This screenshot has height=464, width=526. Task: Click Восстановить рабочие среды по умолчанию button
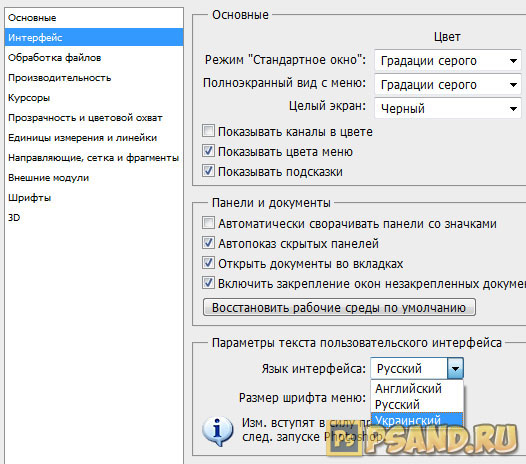tap(339, 307)
